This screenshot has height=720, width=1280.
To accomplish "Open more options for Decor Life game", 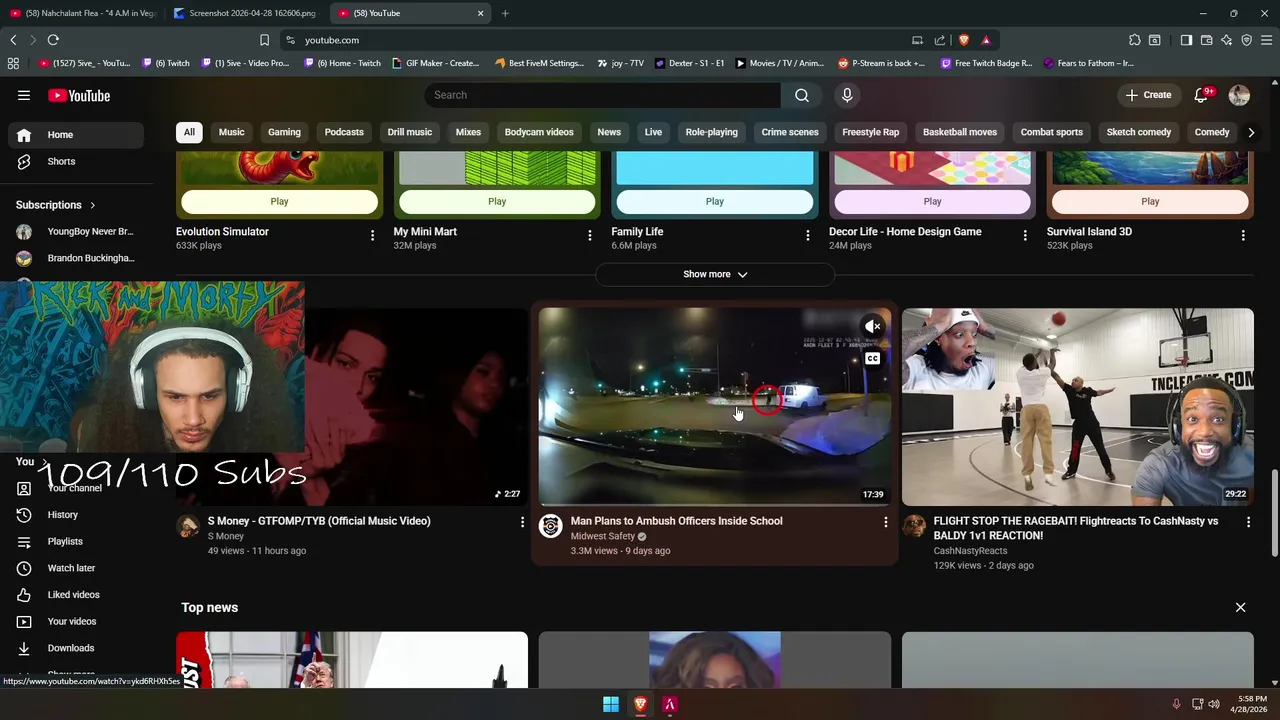I will [x=1025, y=235].
